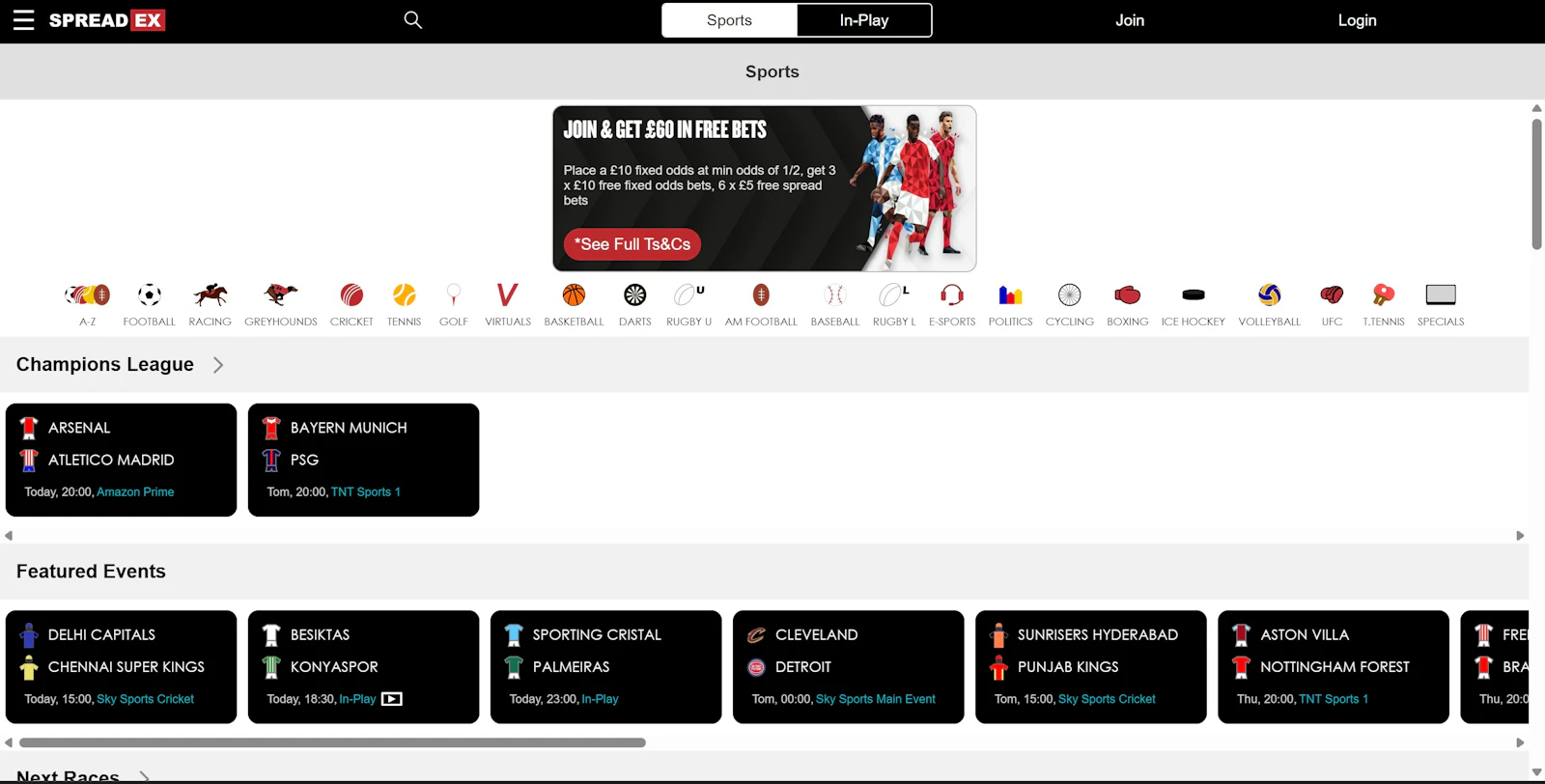Click the Featured Events heading
The image size is (1545, 784).
coord(91,572)
